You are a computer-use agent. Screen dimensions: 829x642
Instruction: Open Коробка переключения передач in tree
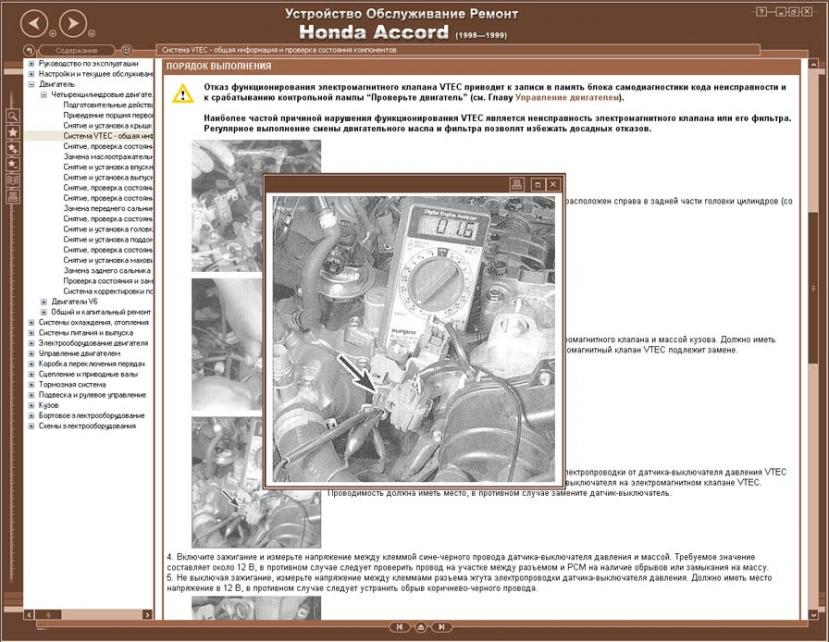click(x=91, y=364)
